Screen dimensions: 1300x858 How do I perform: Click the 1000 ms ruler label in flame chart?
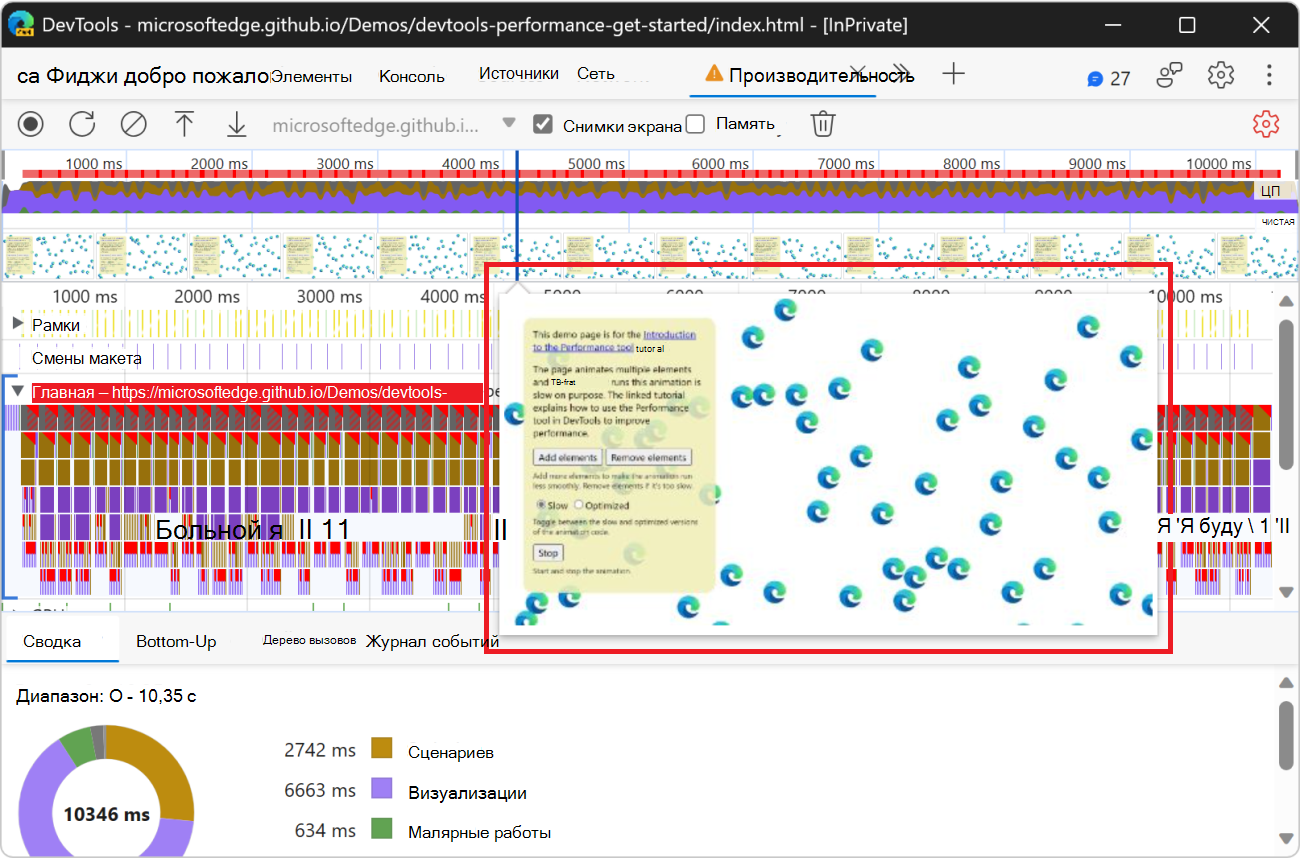85,296
